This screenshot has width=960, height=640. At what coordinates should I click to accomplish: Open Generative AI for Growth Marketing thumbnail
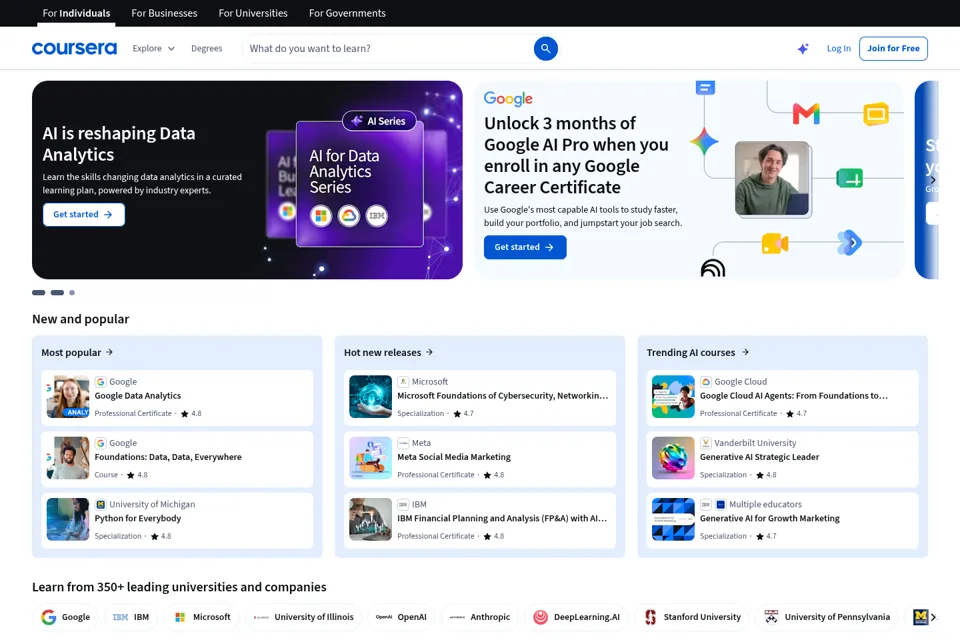point(673,519)
